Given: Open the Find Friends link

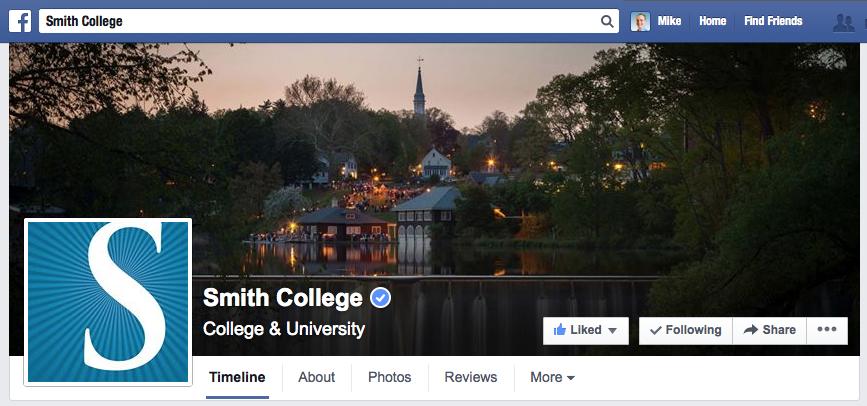Looking at the screenshot, I should (773, 21).
